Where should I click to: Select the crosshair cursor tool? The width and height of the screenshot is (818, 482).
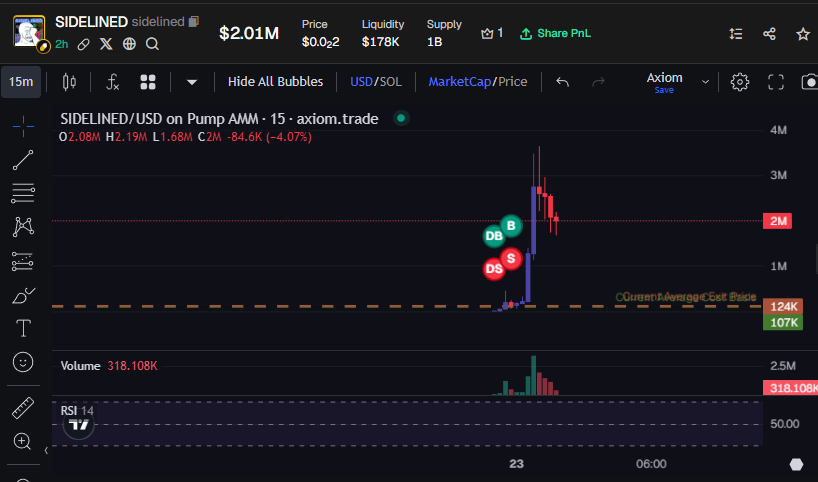pyautogui.click(x=23, y=126)
